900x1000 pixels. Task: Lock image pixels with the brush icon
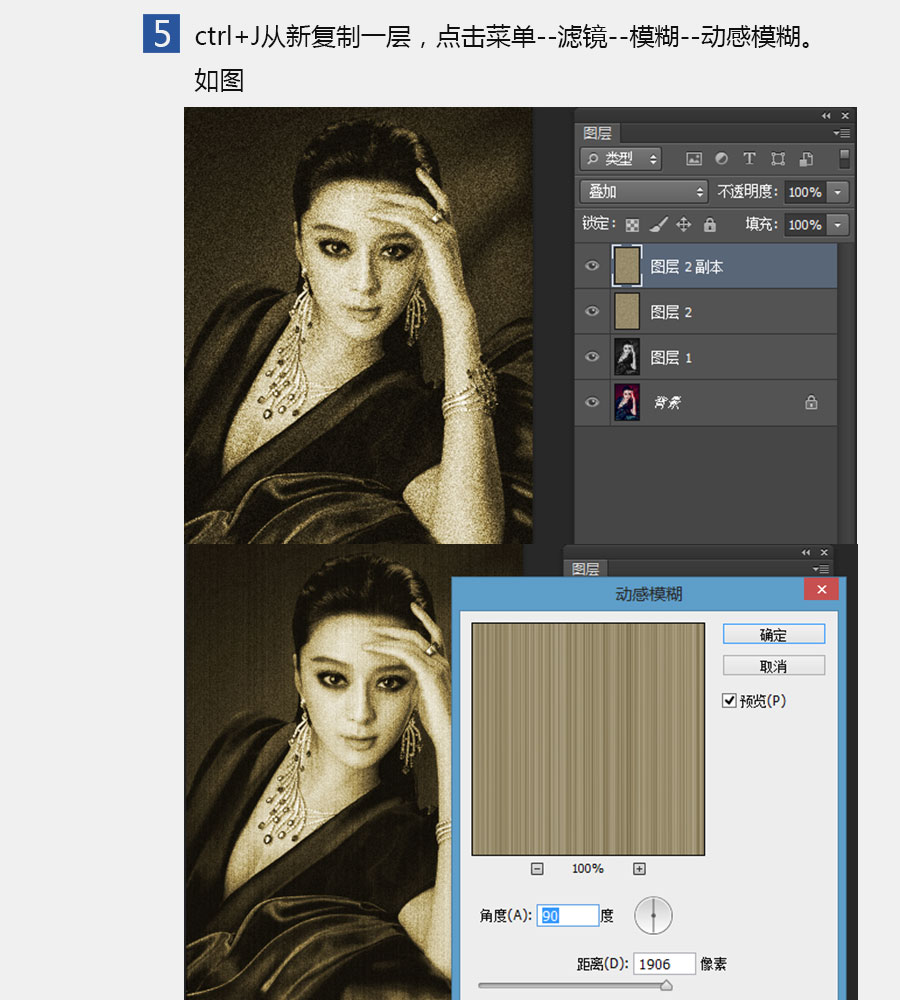coord(658,224)
